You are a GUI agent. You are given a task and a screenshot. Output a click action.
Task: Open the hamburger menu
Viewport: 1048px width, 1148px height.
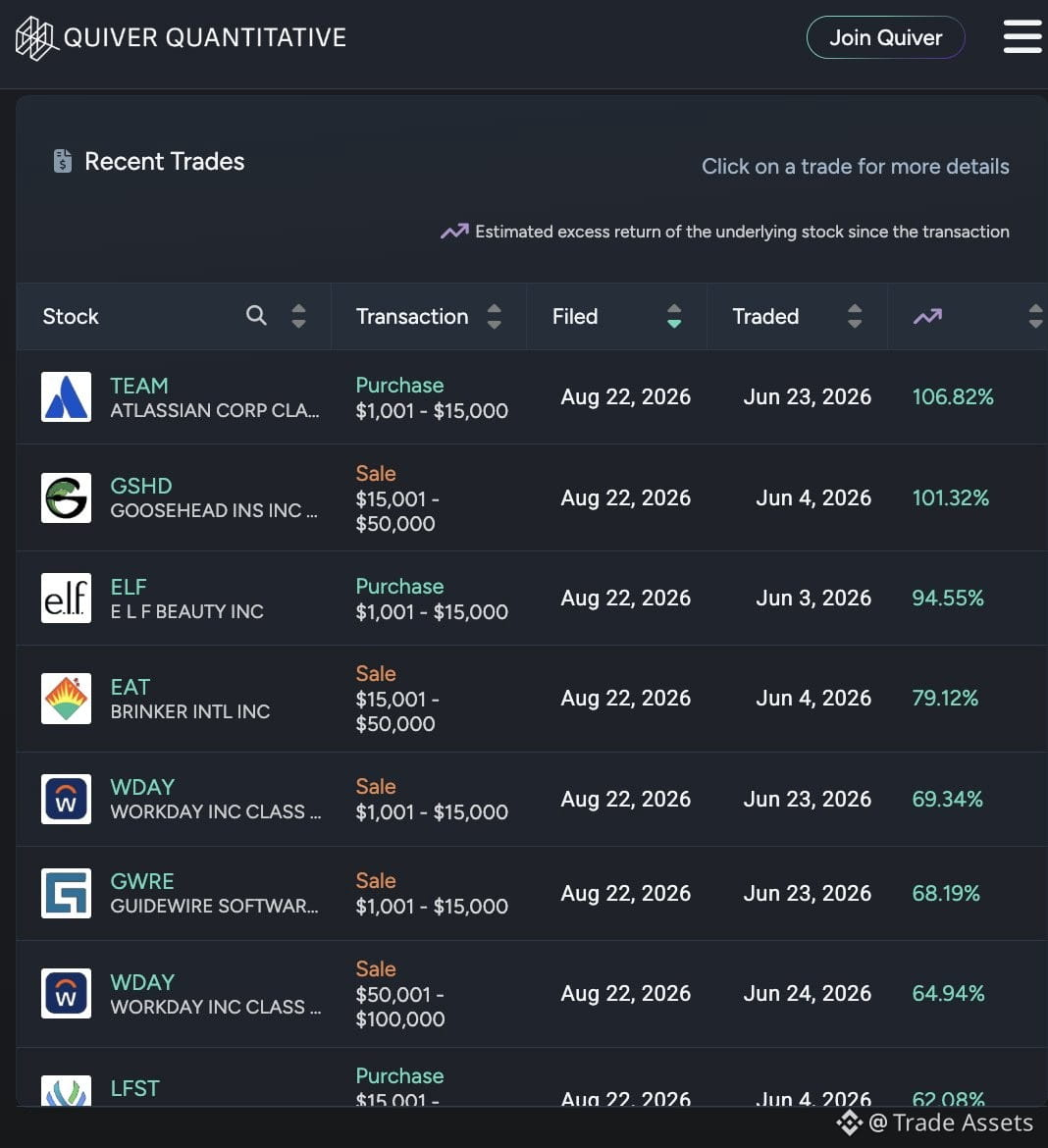tap(1022, 36)
